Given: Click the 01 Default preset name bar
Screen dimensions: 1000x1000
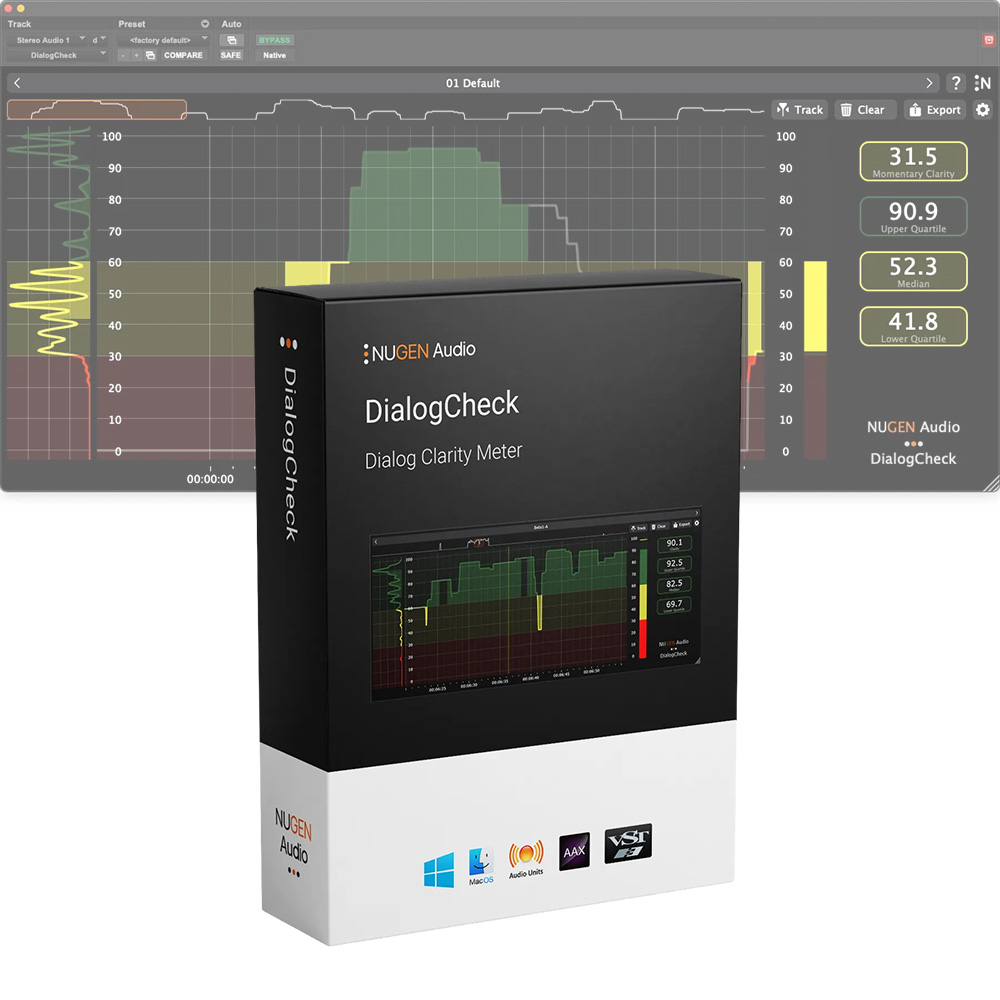Looking at the screenshot, I should tap(473, 83).
